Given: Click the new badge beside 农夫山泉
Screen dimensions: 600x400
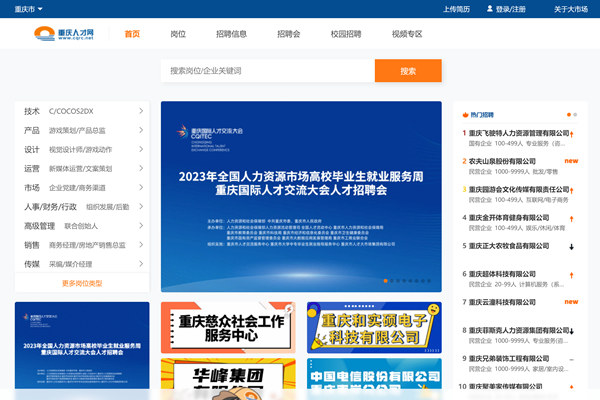Looking at the screenshot, I should point(571,161).
